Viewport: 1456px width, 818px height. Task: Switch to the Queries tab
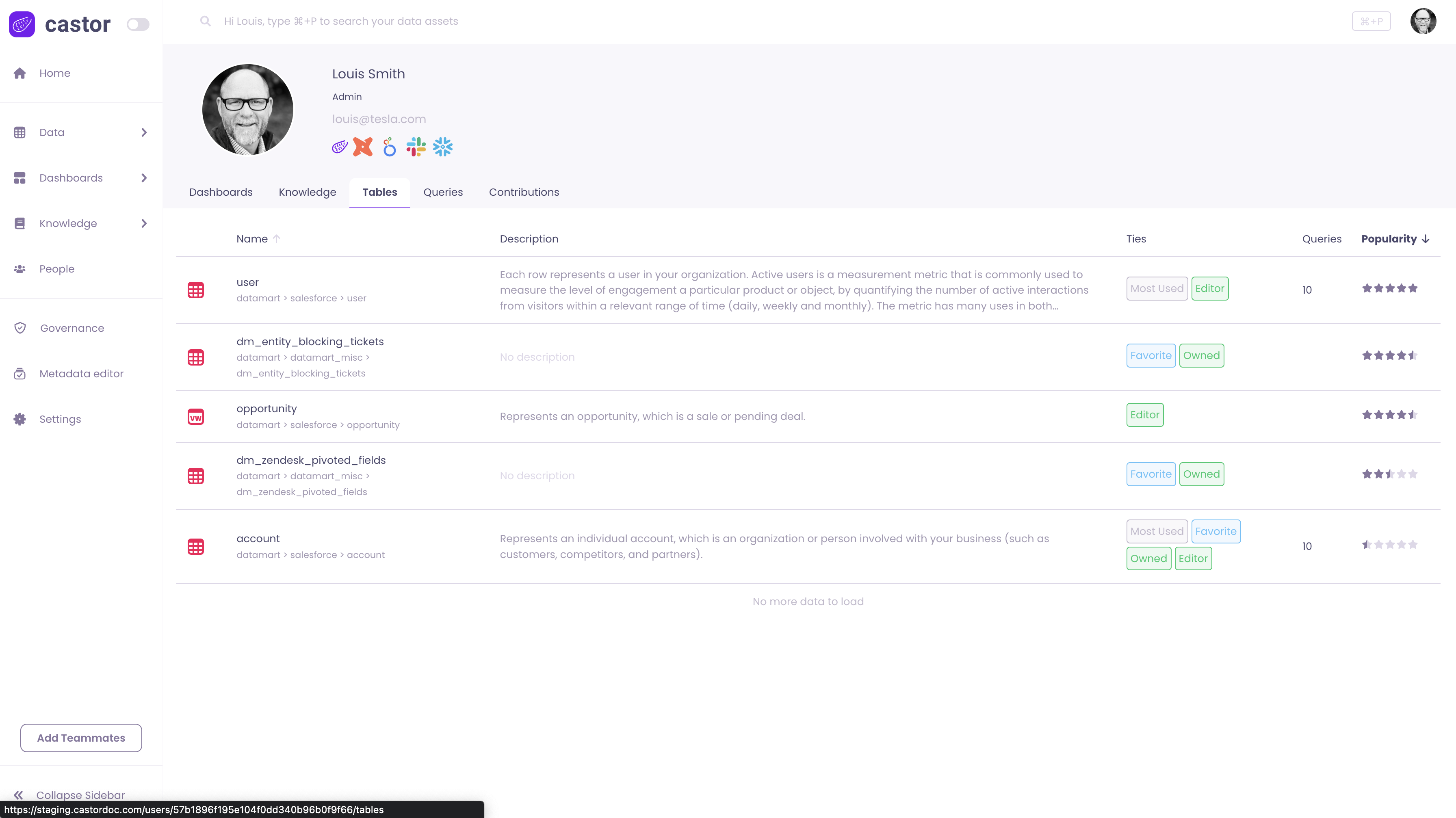442,192
